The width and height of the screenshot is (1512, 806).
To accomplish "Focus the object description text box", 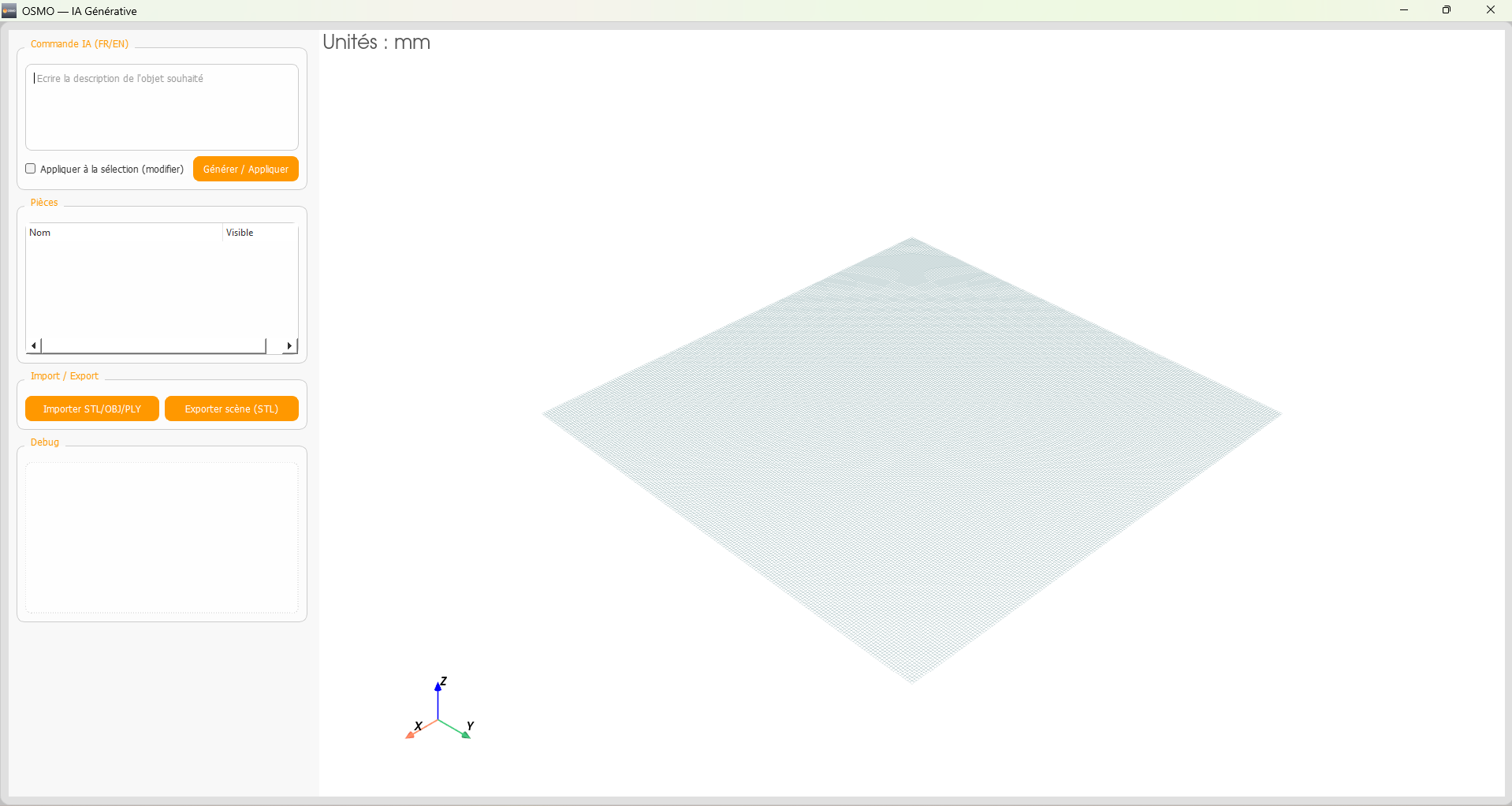I will pyautogui.click(x=162, y=107).
